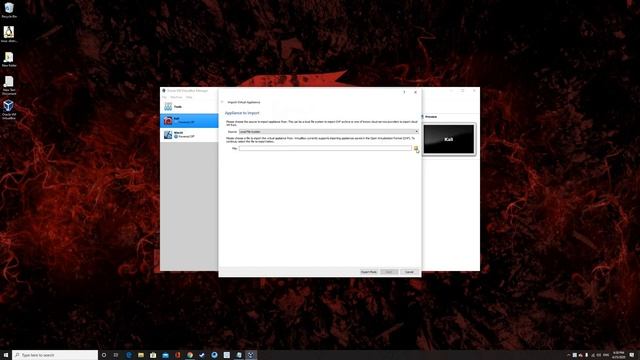The height and width of the screenshot is (360, 640).
Task: Select Tools in VirtualBox Manager sidebar
Action: [189, 107]
